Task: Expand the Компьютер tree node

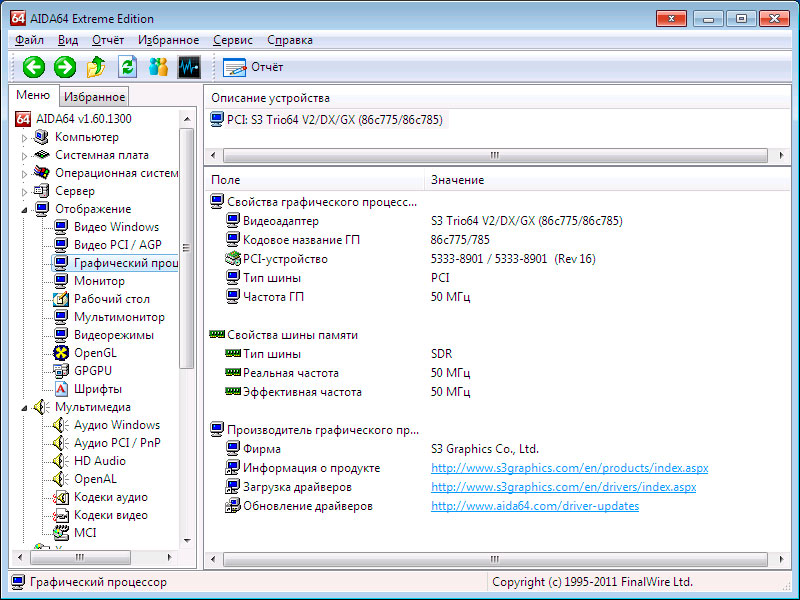Action: 25,138
